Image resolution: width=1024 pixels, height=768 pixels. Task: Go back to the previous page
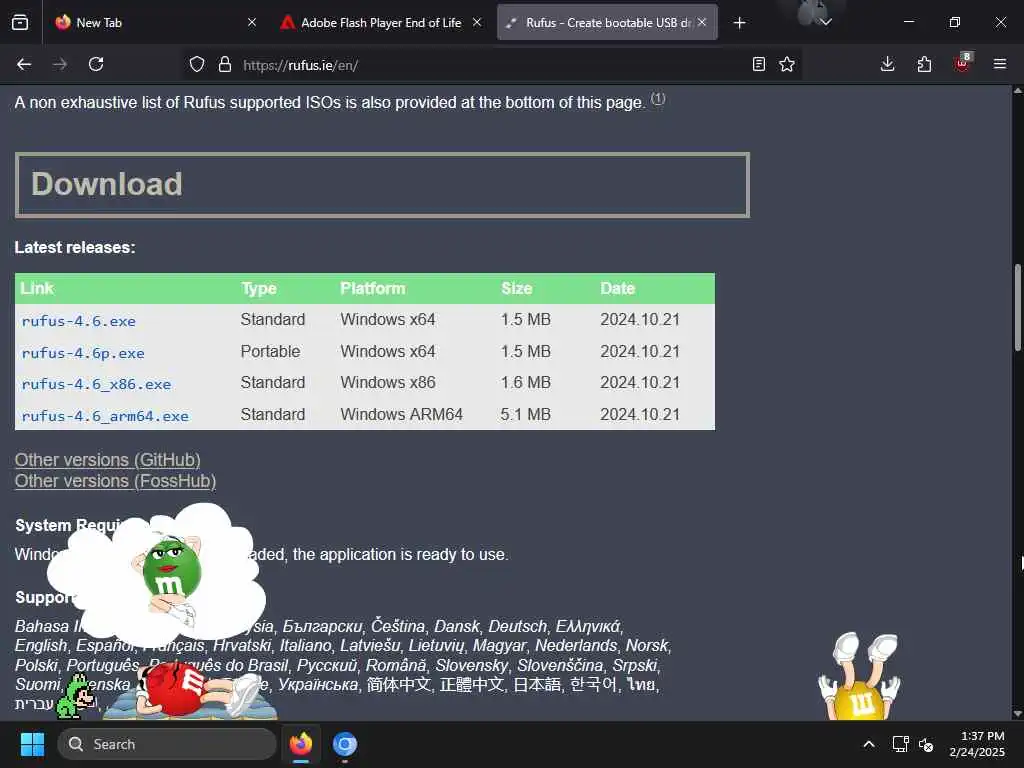point(24,64)
